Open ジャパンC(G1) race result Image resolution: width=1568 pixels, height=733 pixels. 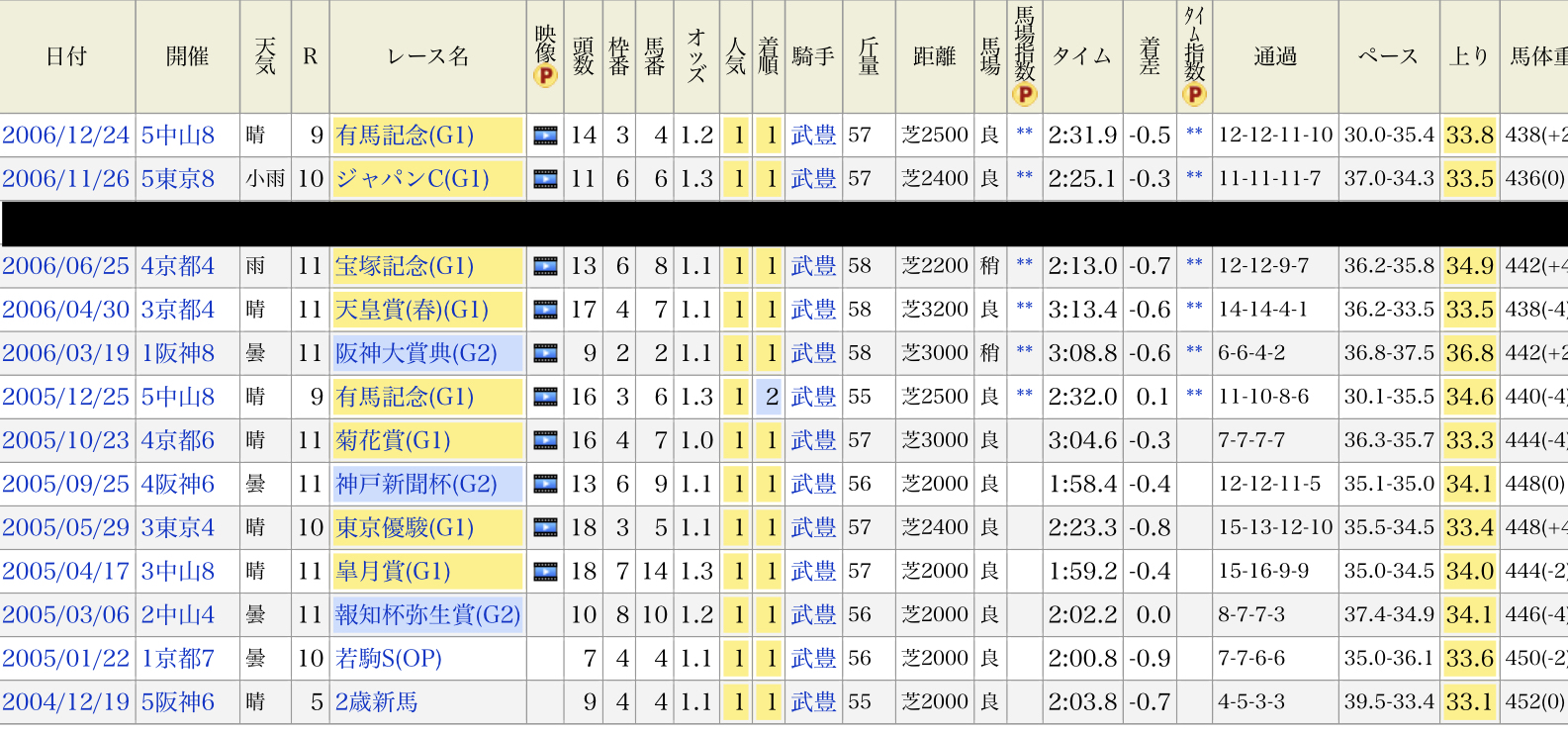[413, 179]
